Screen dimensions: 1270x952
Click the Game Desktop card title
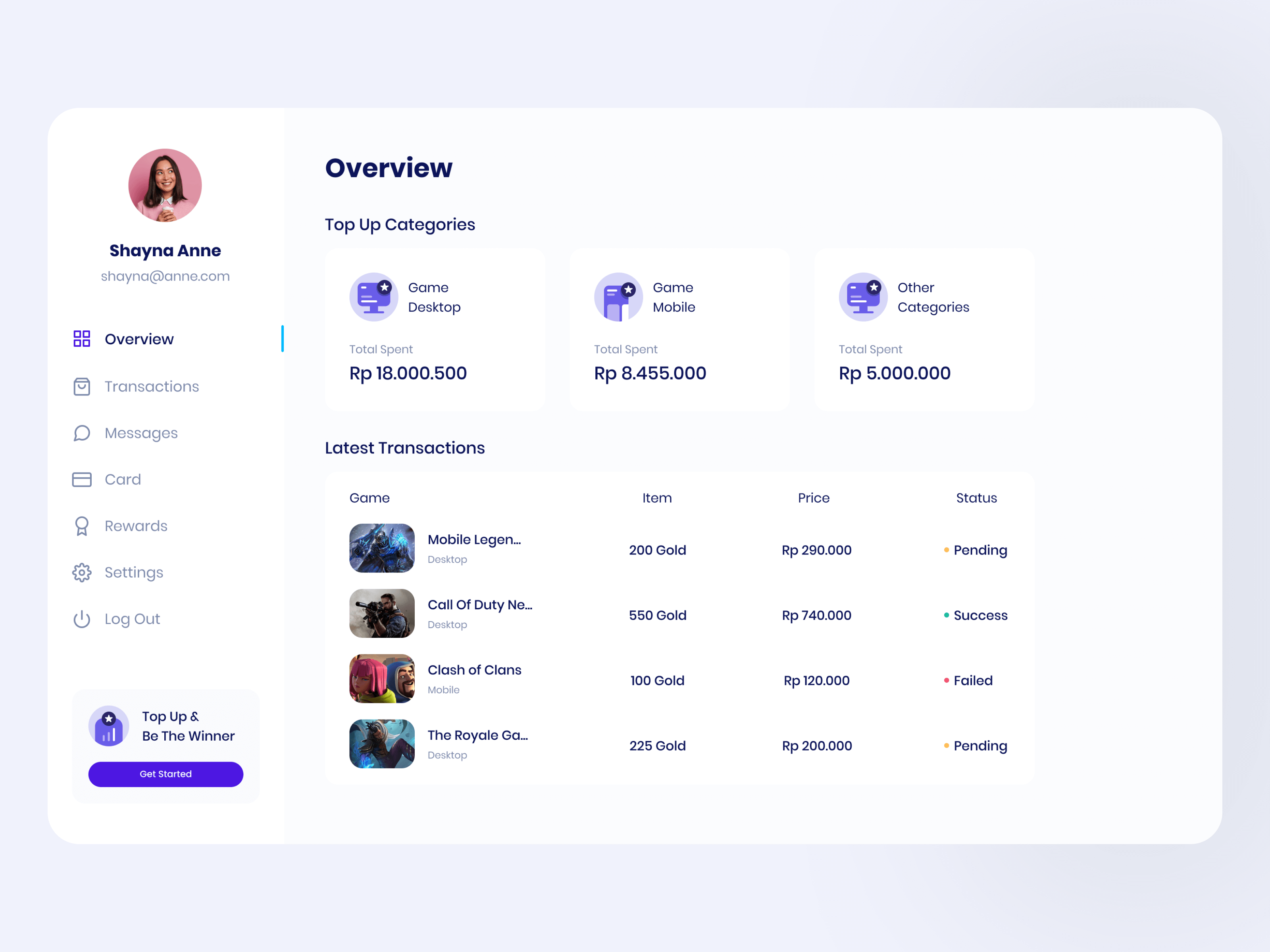click(x=435, y=297)
